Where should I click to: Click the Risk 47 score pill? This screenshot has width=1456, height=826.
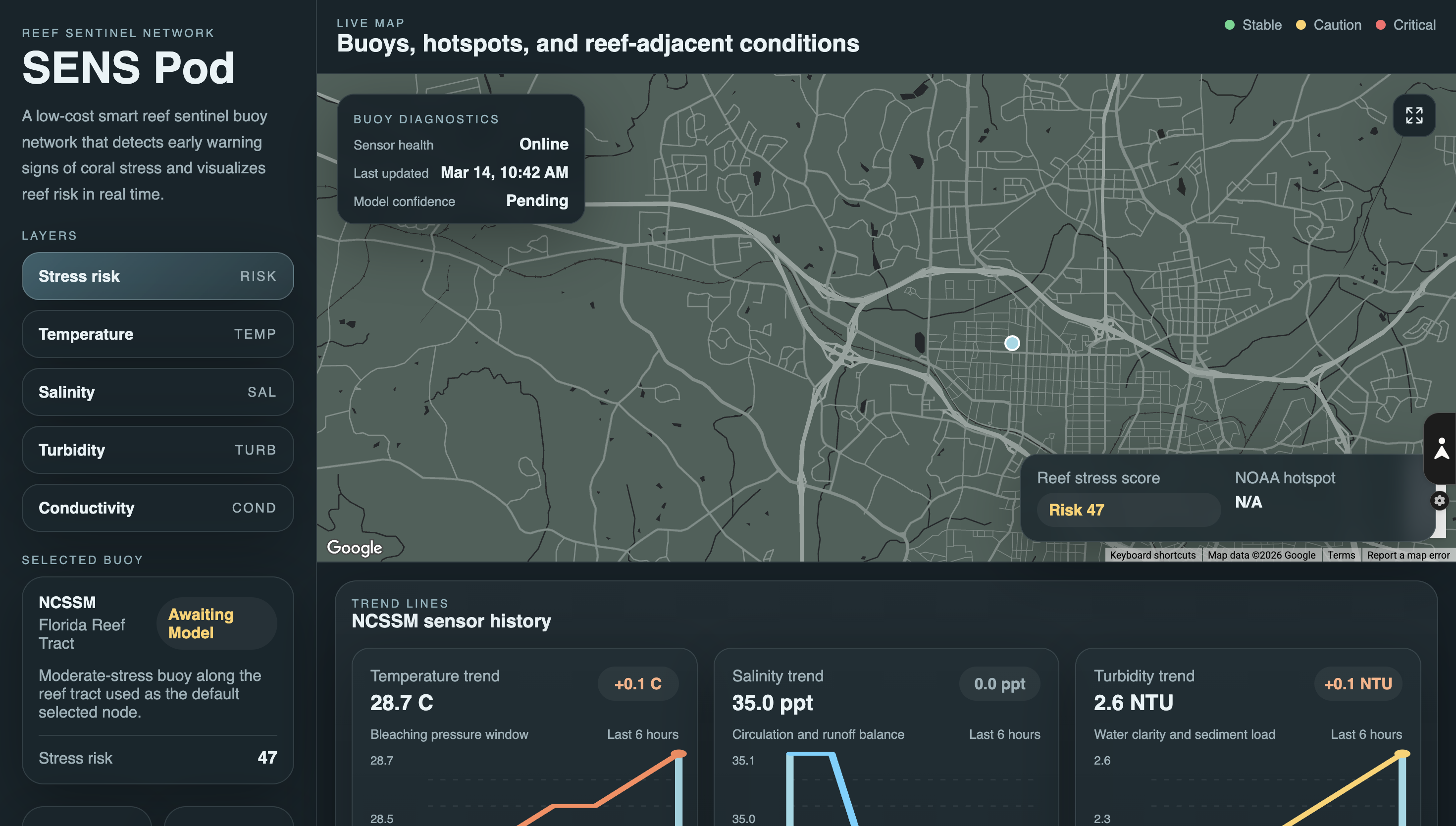point(1128,510)
